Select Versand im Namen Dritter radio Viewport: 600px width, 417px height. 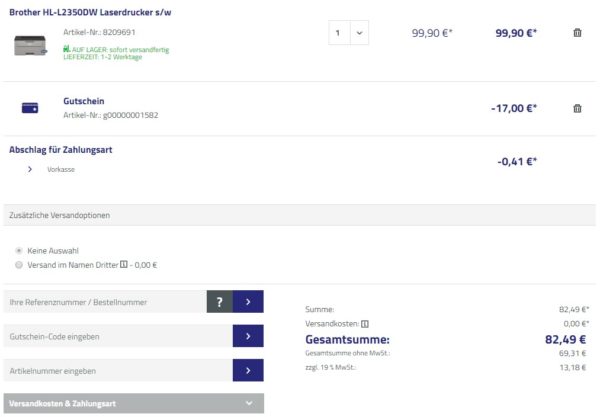(19, 265)
